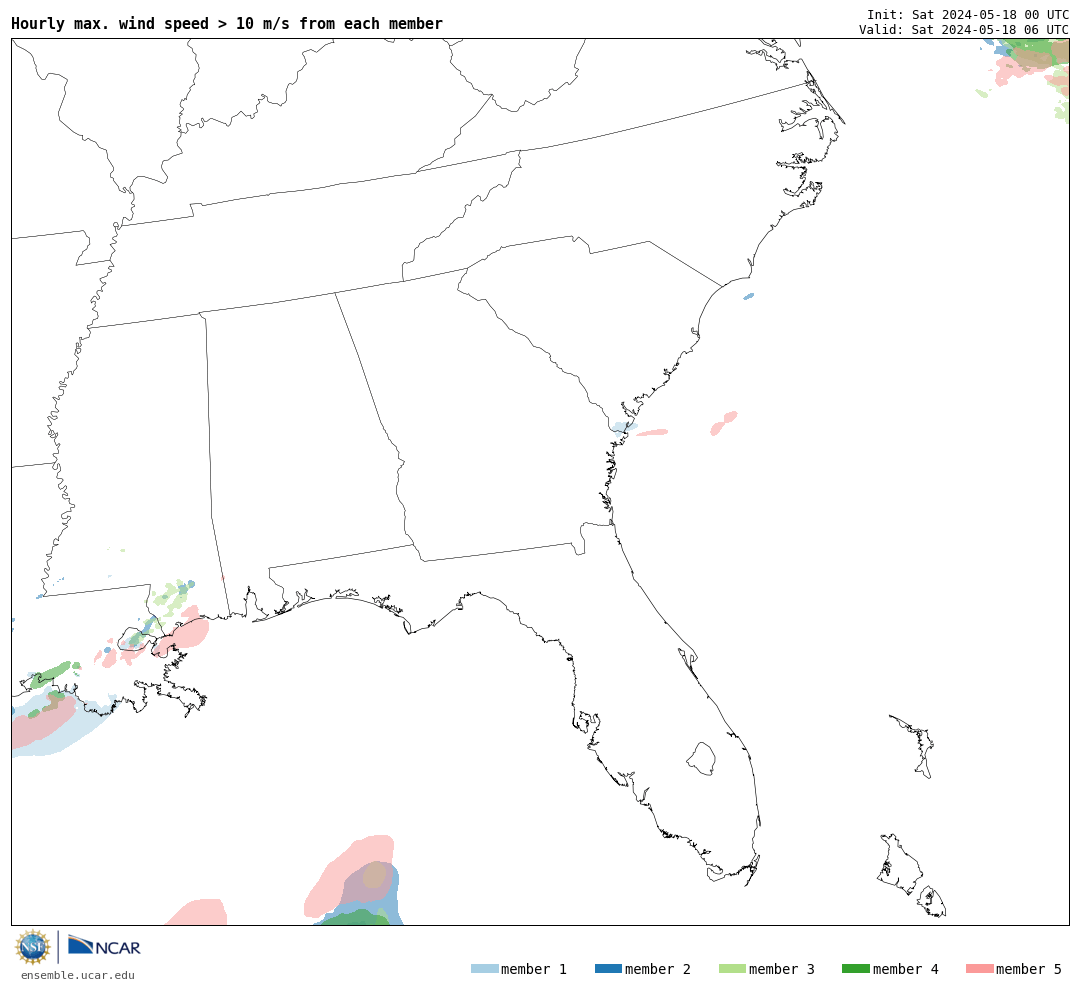The image size is (1080, 988).
Task: Click the 'member 4' legend label
Action: pyautogui.click(x=906, y=969)
